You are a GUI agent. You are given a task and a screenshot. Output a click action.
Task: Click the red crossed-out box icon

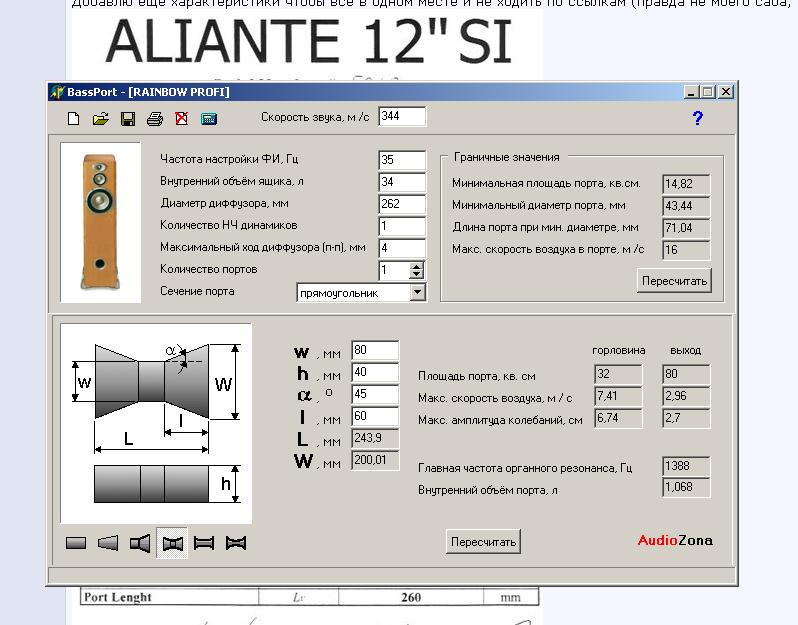(x=181, y=119)
